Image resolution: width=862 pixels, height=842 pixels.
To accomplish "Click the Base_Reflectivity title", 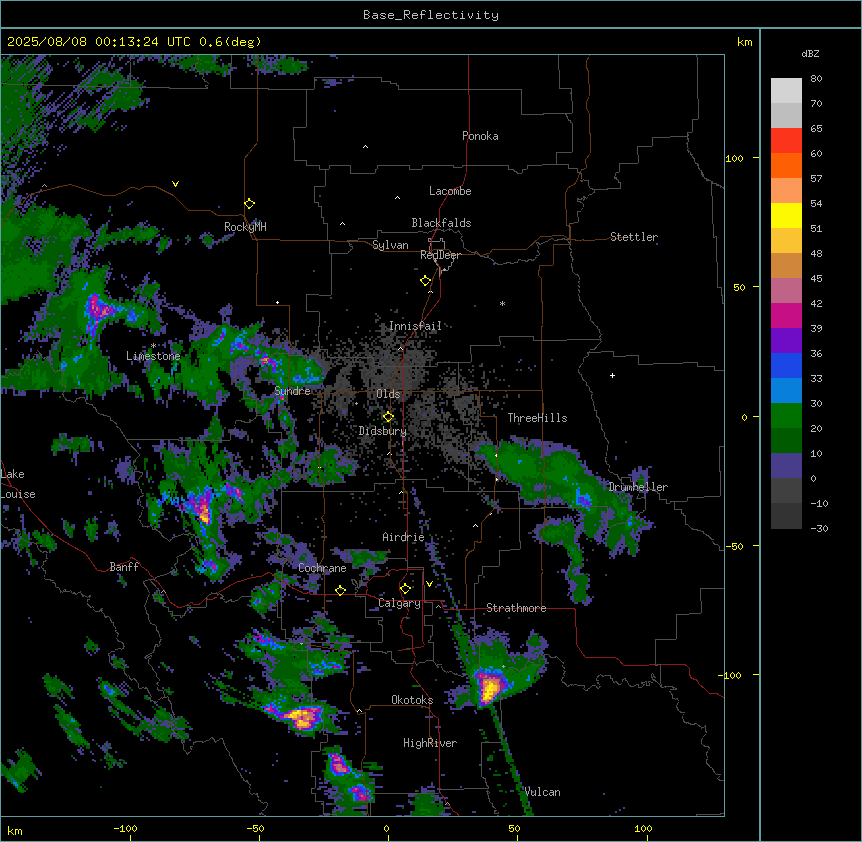I will (x=431, y=15).
